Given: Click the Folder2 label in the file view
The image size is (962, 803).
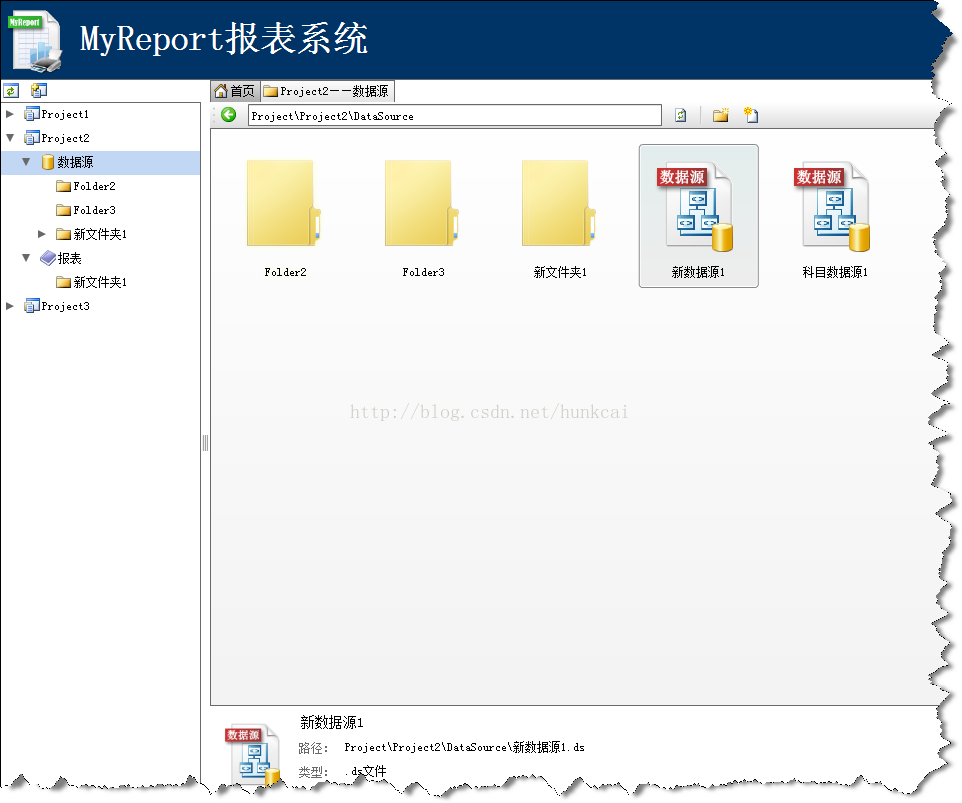Looking at the screenshot, I should (285, 272).
